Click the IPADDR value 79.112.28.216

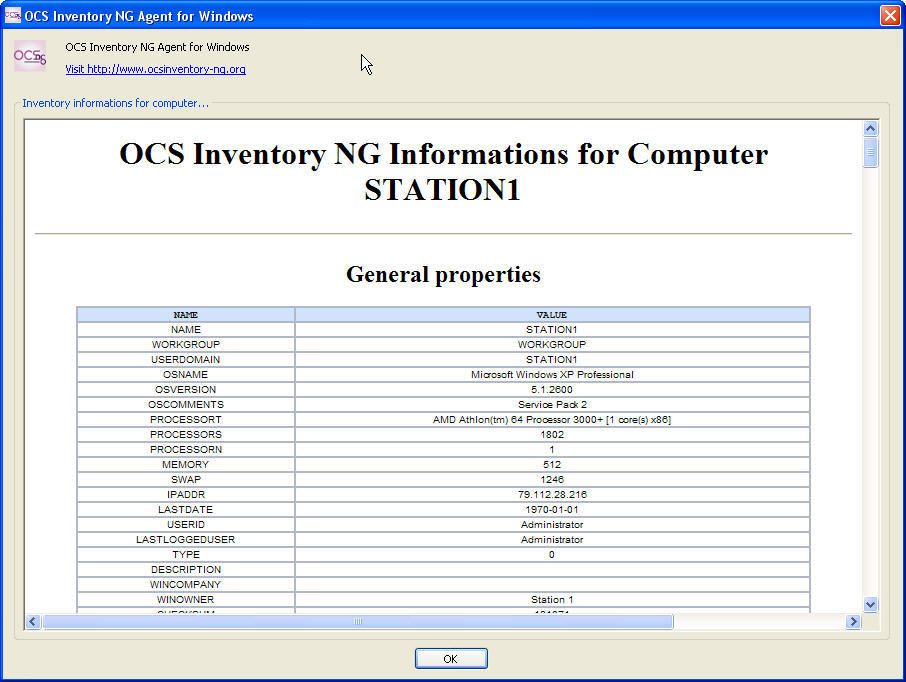tap(551, 494)
